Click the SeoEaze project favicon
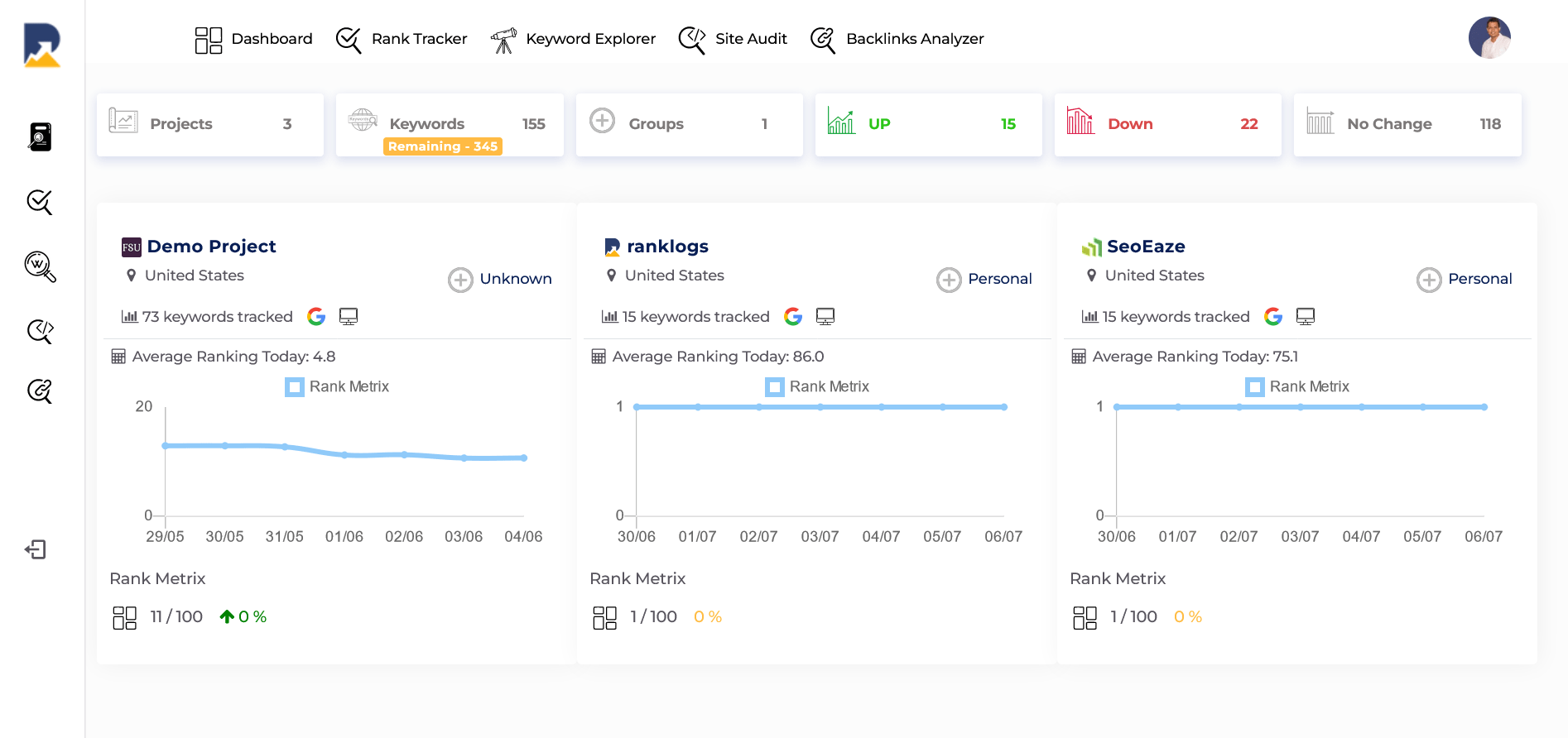 coord(1091,247)
